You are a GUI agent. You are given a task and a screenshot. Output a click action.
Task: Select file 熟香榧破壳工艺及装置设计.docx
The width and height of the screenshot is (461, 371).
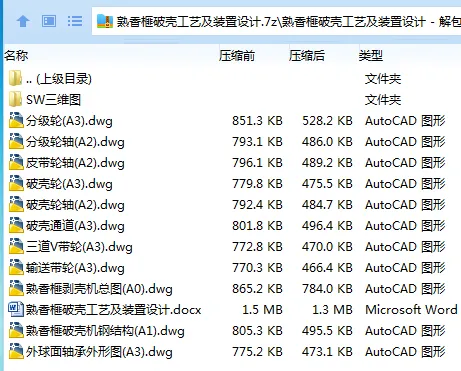pyautogui.click(x=114, y=310)
